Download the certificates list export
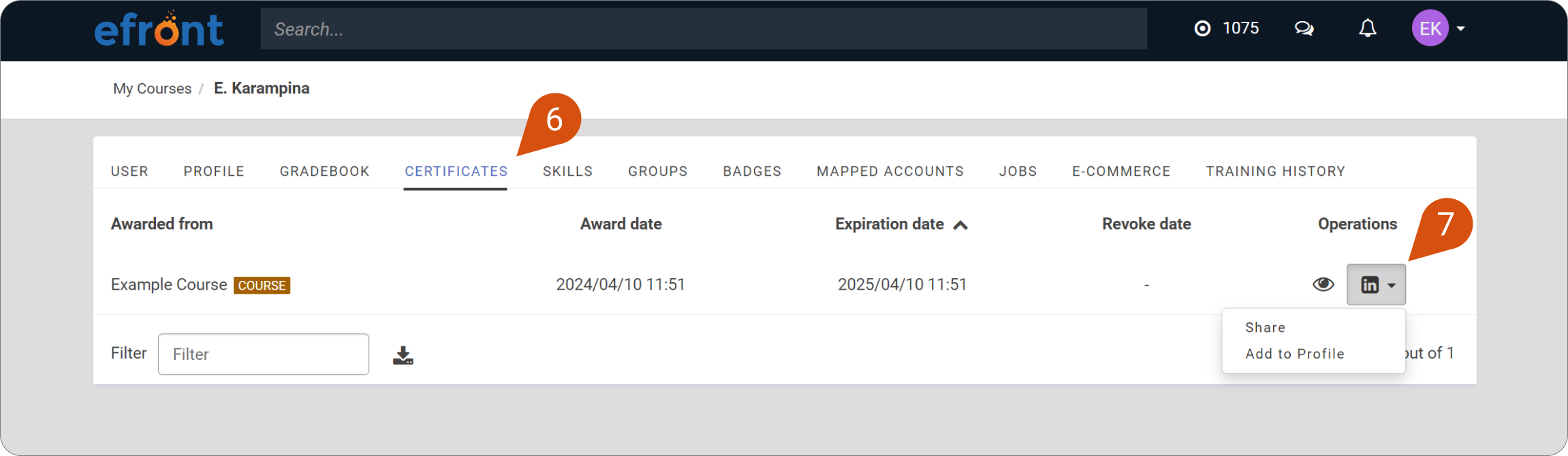The width and height of the screenshot is (1568, 456). (x=403, y=355)
